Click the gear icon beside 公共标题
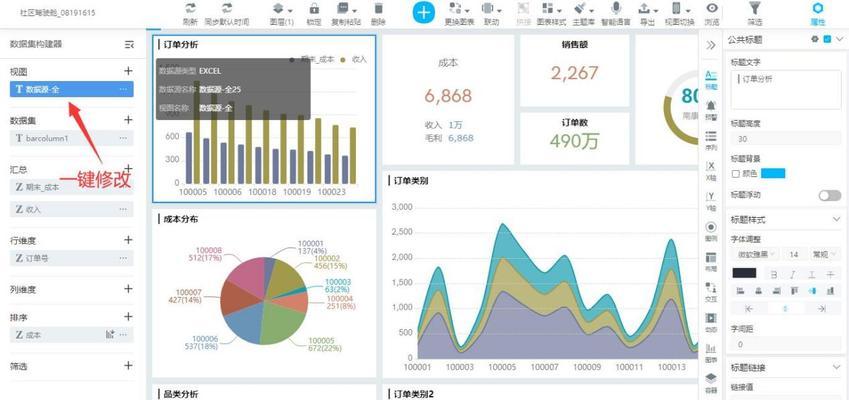This screenshot has width=849, height=400. [x=814, y=39]
